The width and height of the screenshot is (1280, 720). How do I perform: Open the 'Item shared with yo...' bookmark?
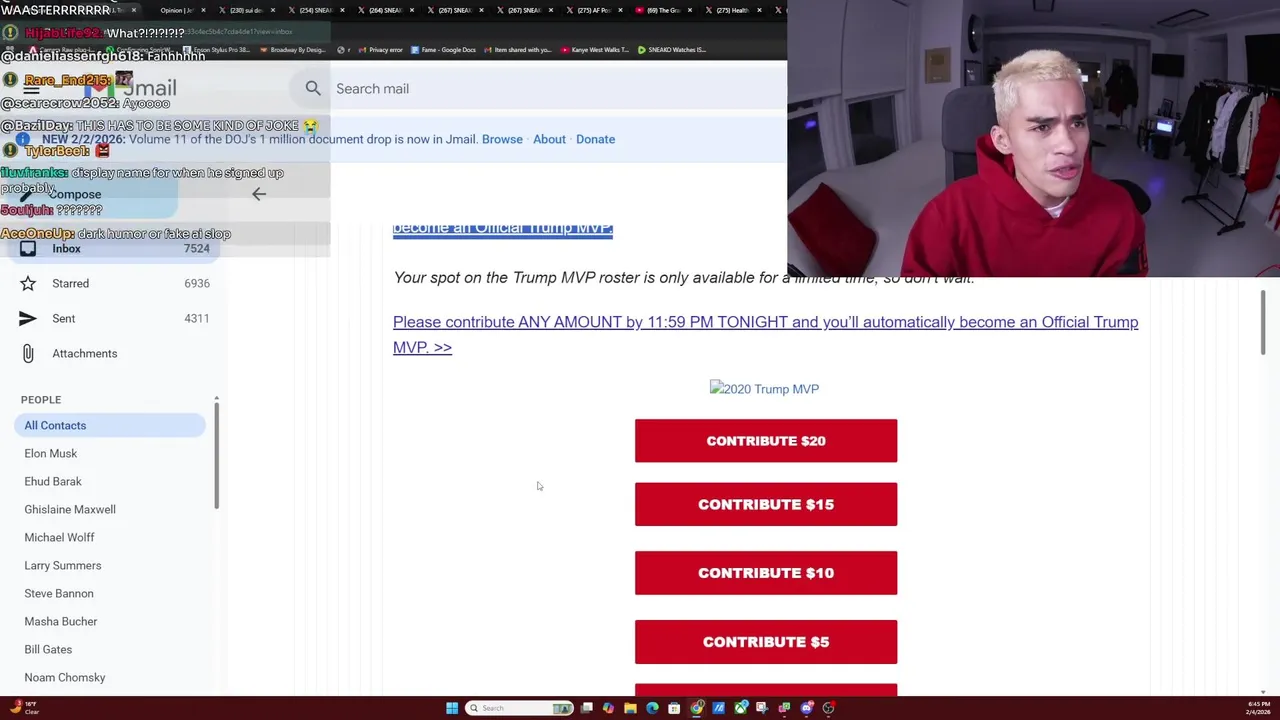point(518,50)
